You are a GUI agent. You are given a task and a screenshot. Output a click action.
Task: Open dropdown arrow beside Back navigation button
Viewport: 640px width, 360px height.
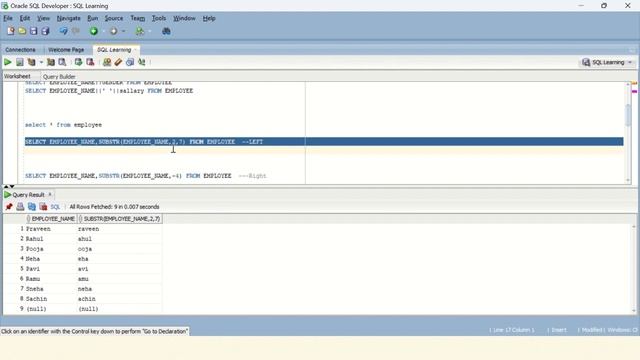[x=104, y=31]
